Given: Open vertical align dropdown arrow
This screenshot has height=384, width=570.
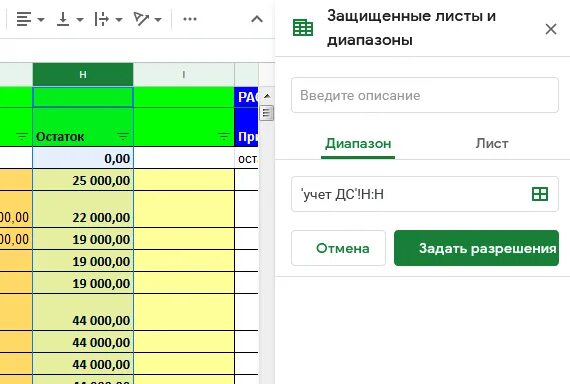Looking at the screenshot, I should click(80, 20).
